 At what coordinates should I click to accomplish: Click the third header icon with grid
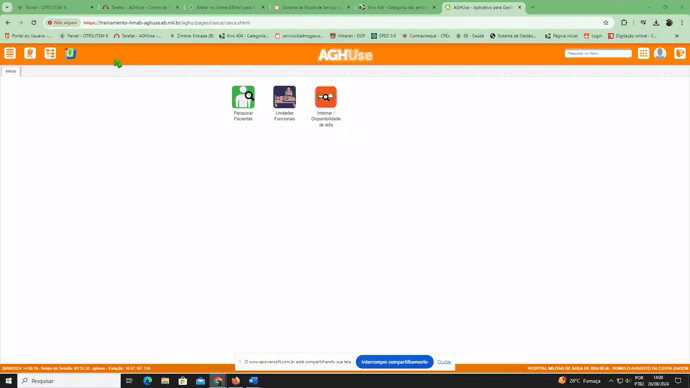pyautogui.click(x=50, y=53)
